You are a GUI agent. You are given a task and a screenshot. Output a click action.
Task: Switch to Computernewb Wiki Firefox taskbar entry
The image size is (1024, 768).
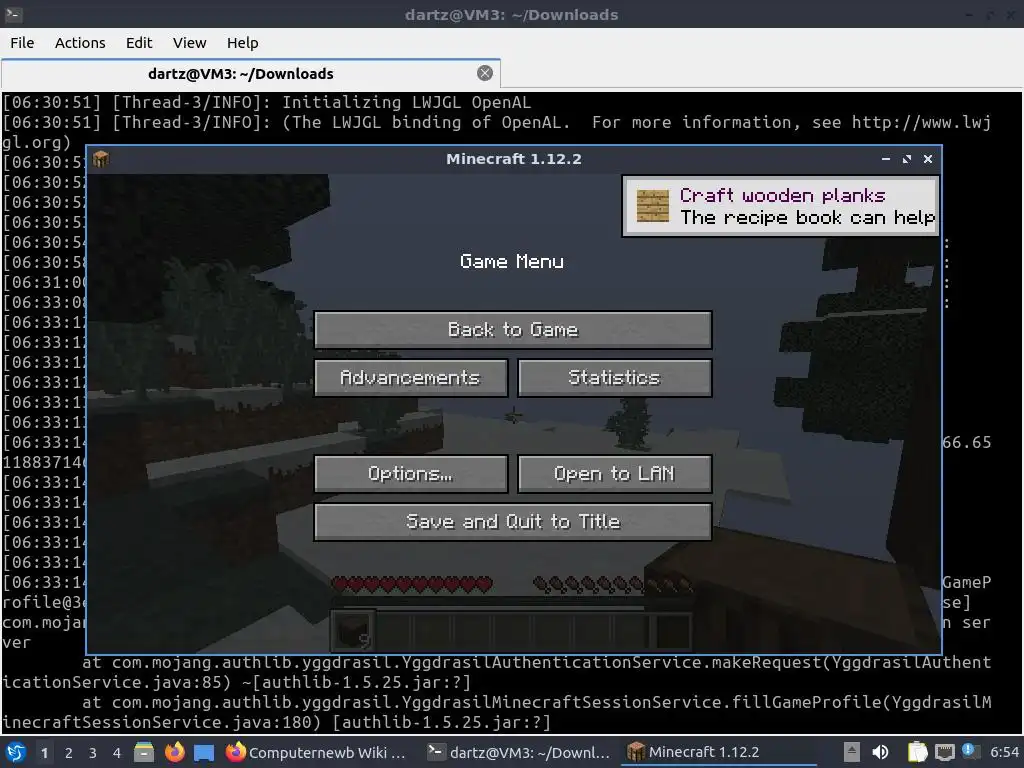pyautogui.click(x=316, y=752)
